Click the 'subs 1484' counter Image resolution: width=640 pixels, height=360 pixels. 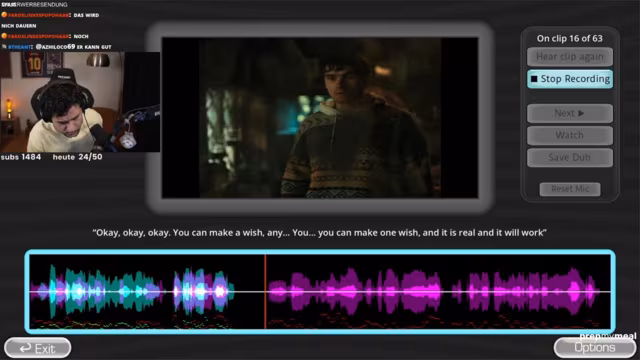pos(21,157)
